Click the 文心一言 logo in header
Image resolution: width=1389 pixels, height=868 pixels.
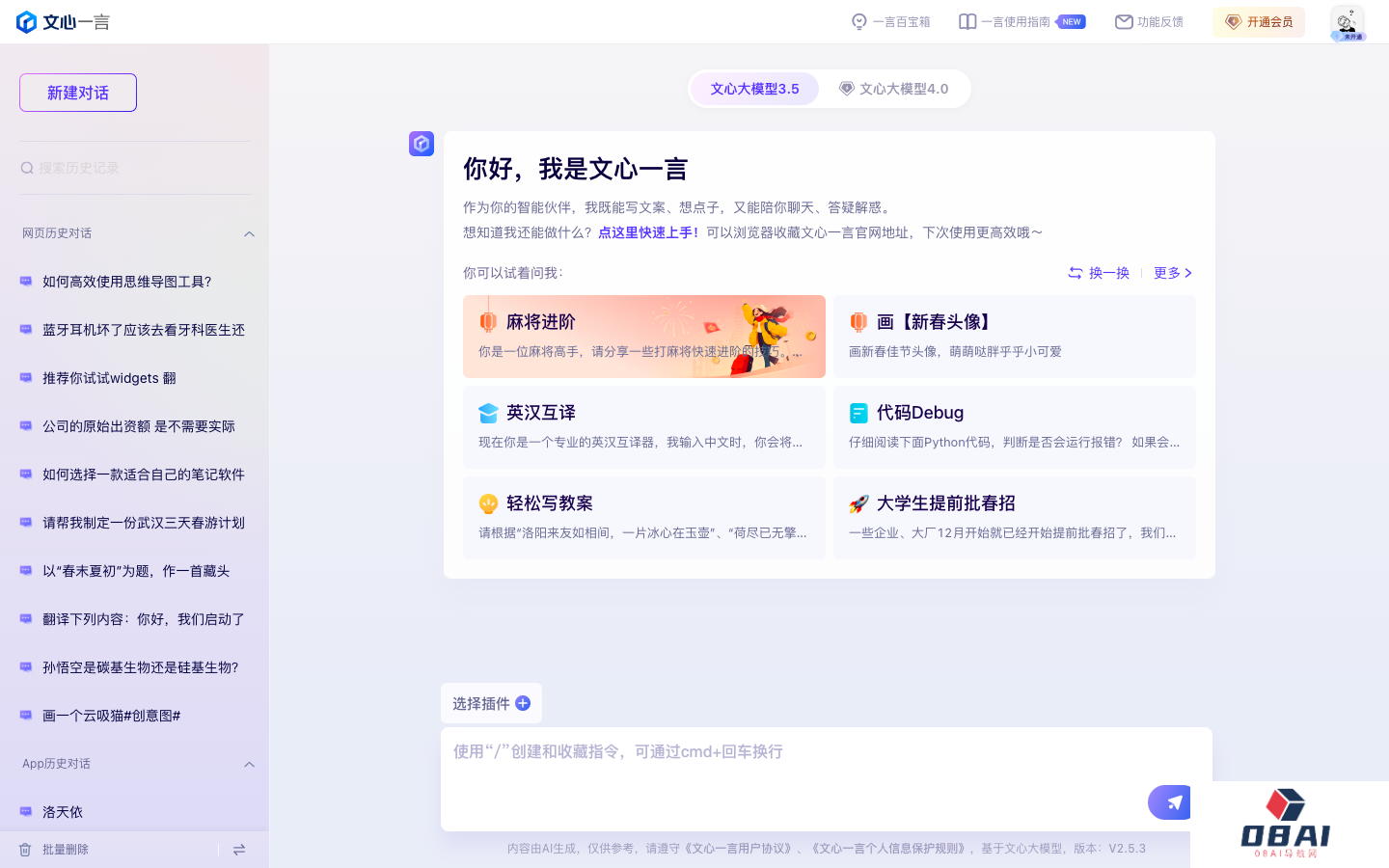coord(64,21)
